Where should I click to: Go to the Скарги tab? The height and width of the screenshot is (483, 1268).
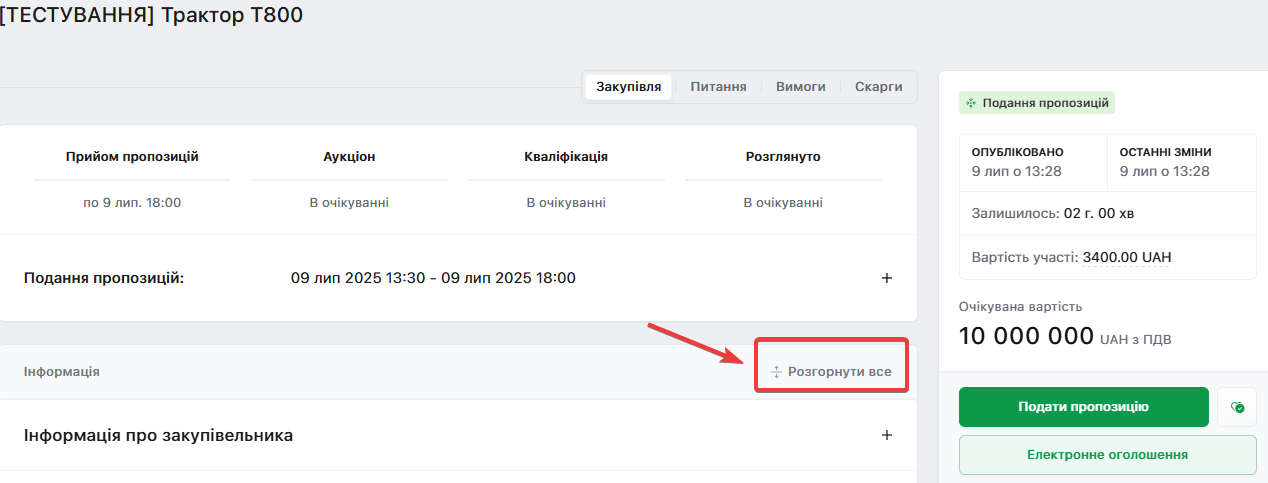click(x=878, y=87)
